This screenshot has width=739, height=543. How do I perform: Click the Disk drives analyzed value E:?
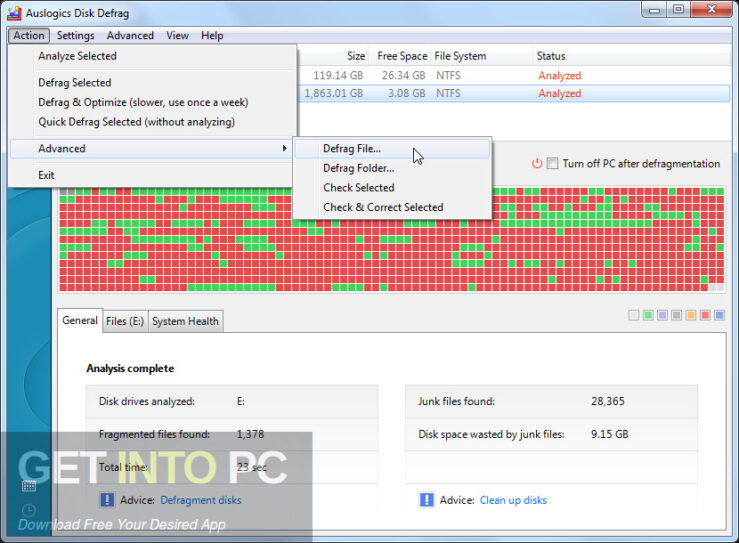click(240, 401)
